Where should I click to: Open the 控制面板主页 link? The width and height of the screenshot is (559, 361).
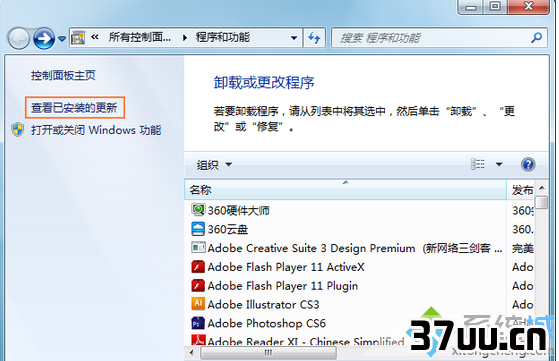point(63,76)
